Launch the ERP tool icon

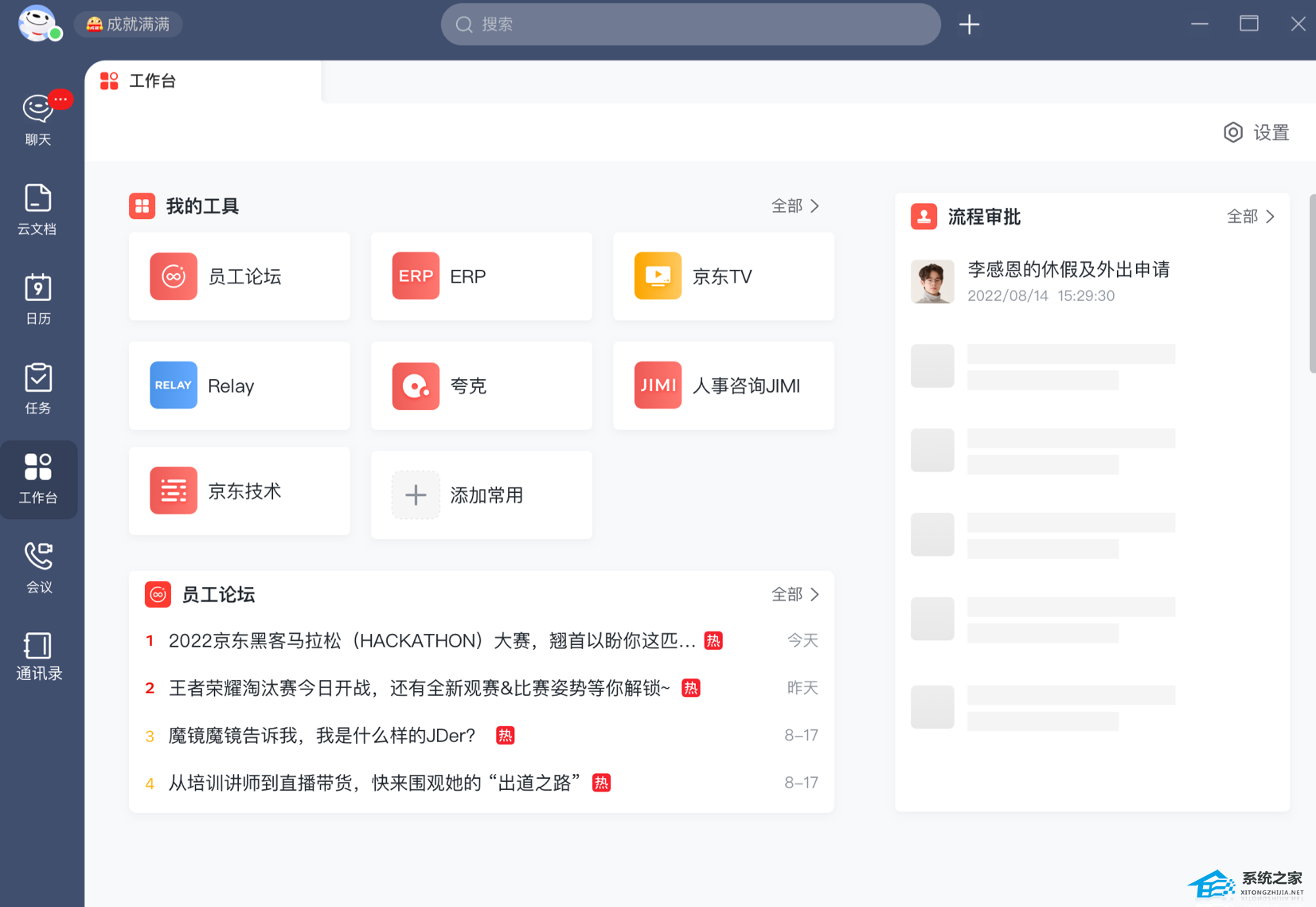point(416,276)
